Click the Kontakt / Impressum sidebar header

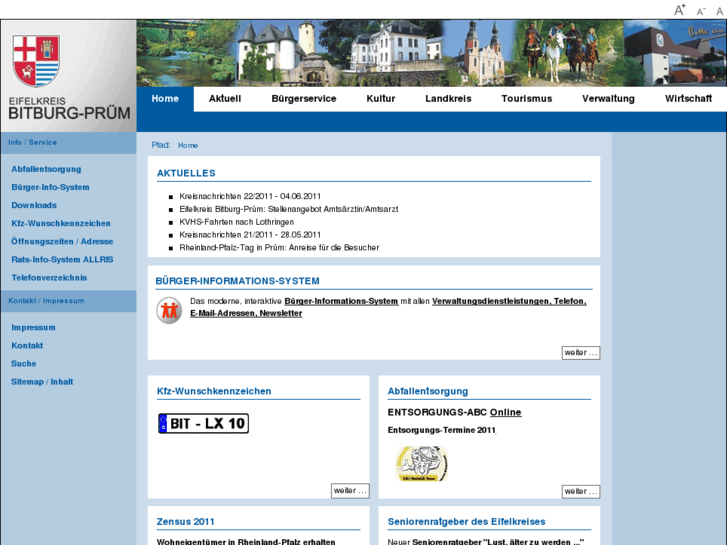pyautogui.click(x=69, y=301)
